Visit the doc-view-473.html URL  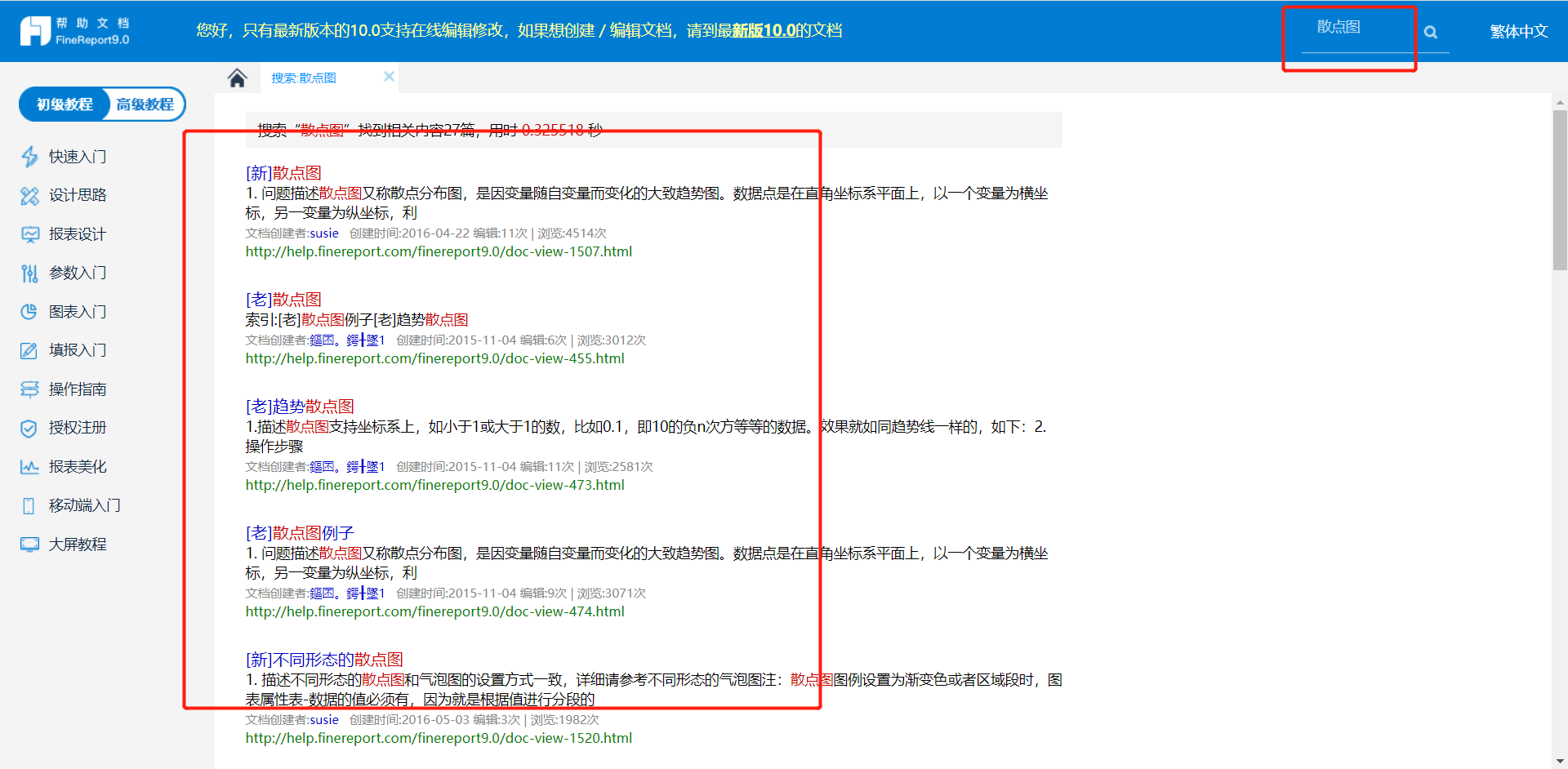point(435,485)
